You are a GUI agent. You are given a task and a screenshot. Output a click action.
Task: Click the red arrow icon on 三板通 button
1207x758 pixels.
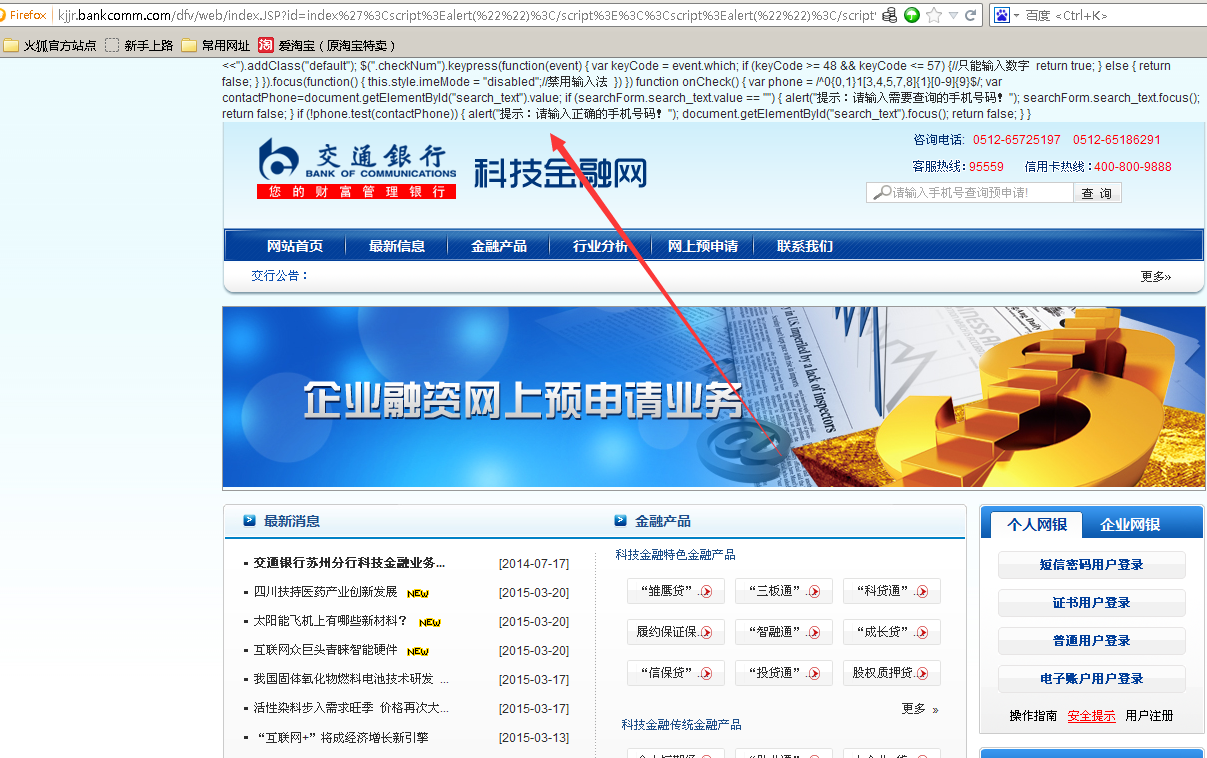click(x=813, y=592)
